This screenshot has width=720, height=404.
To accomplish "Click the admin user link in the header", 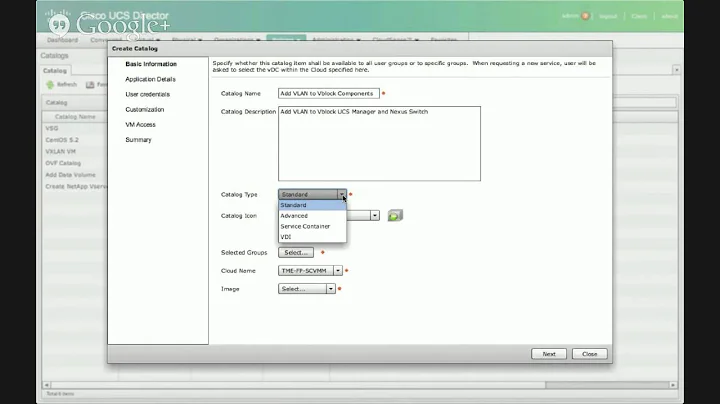I will pos(570,16).
